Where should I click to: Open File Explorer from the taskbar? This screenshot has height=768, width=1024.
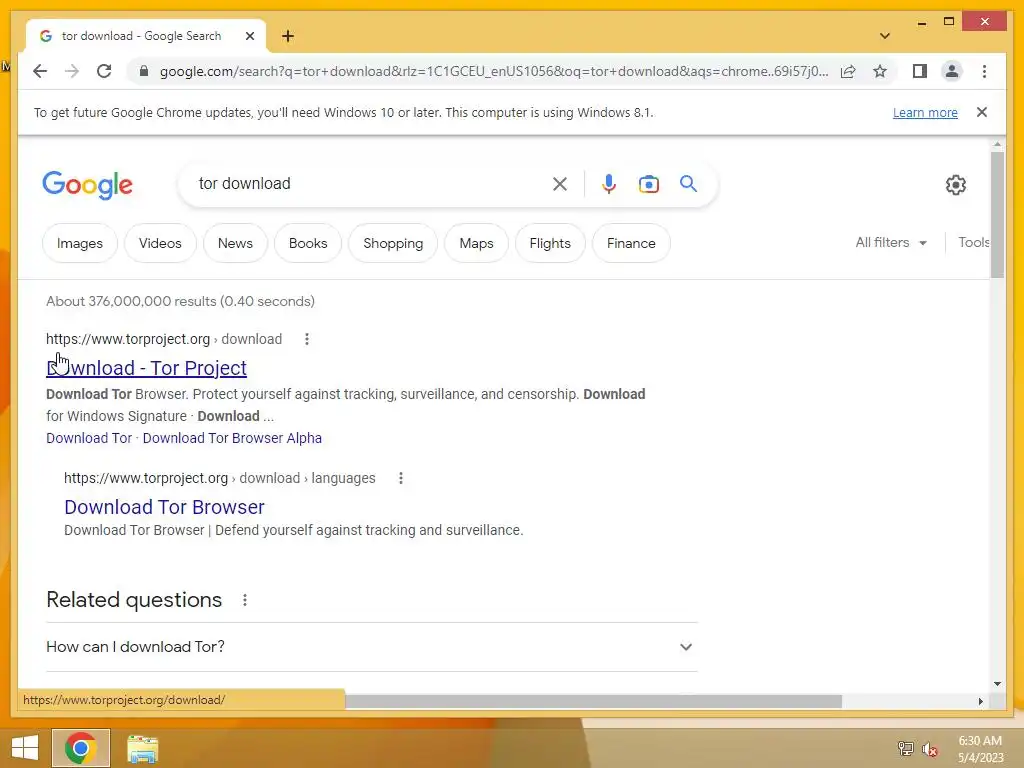coord(142,748)
